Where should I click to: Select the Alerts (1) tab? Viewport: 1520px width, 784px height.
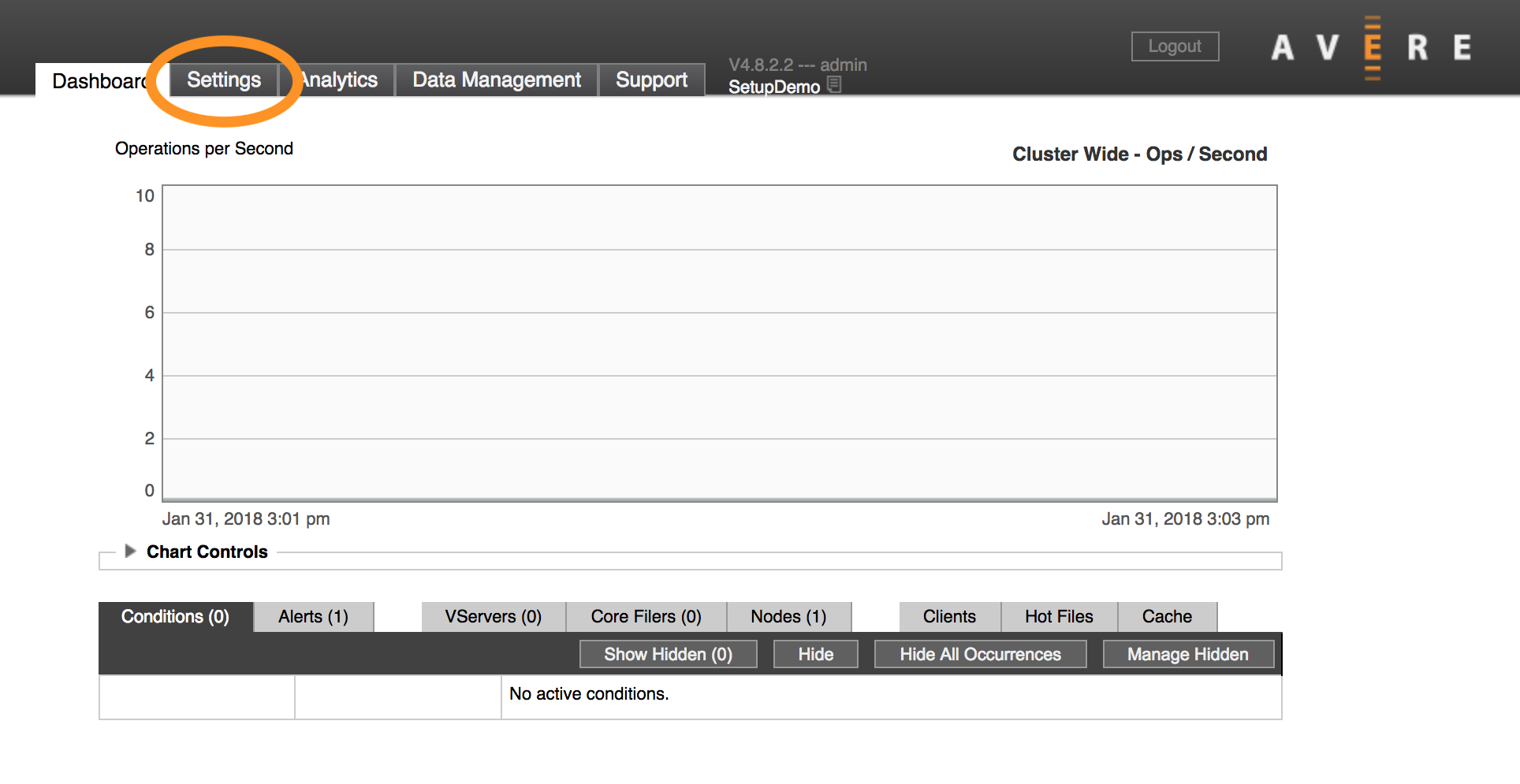coord(313,617)
